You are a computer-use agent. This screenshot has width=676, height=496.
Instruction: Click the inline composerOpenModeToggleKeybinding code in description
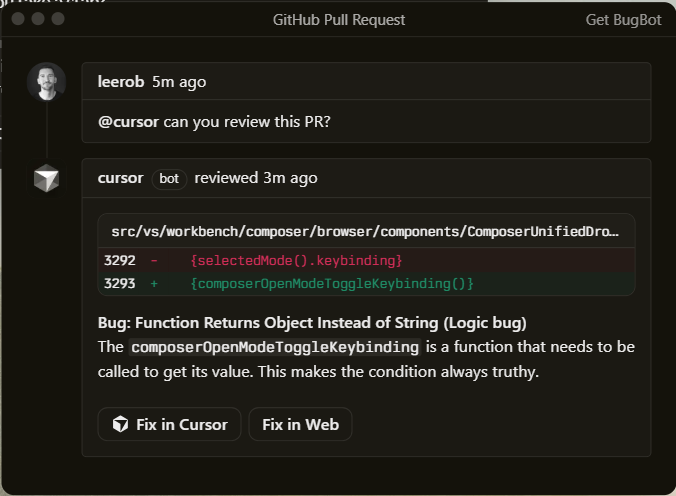(274, 348)
